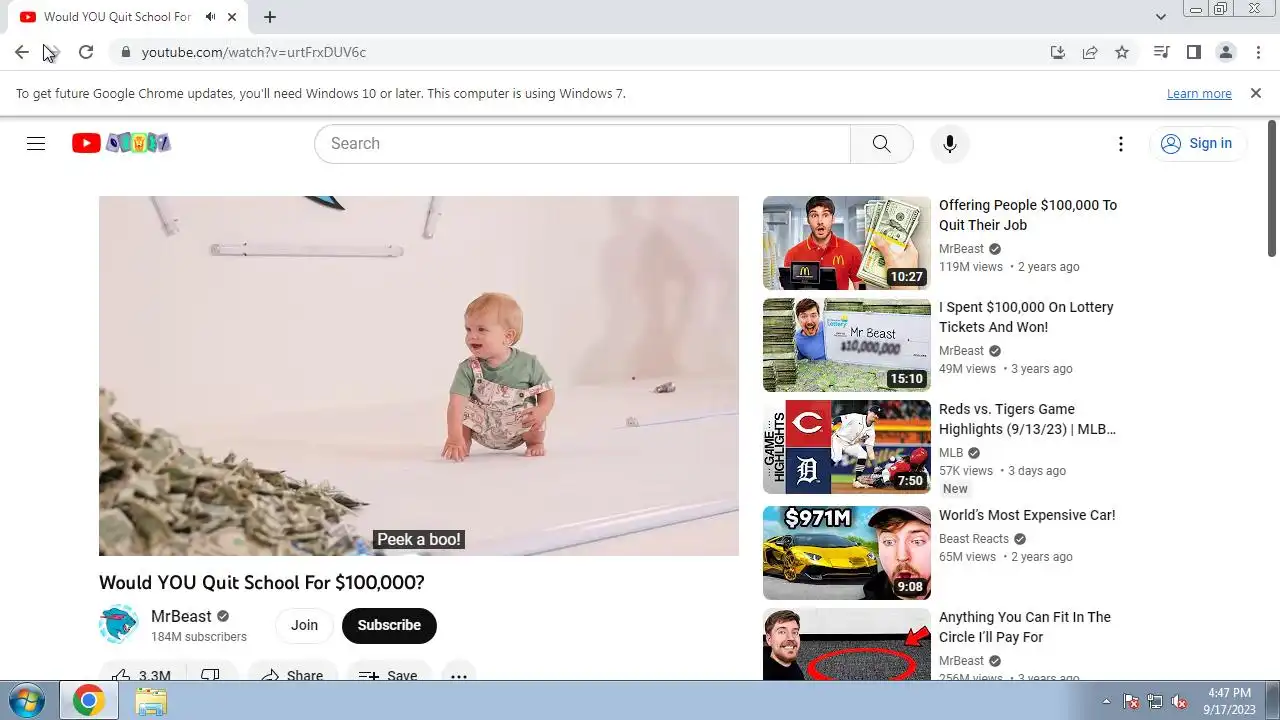Click the Sign in button
This screenshot has width=1280, height=720.
pos(1197,143)
